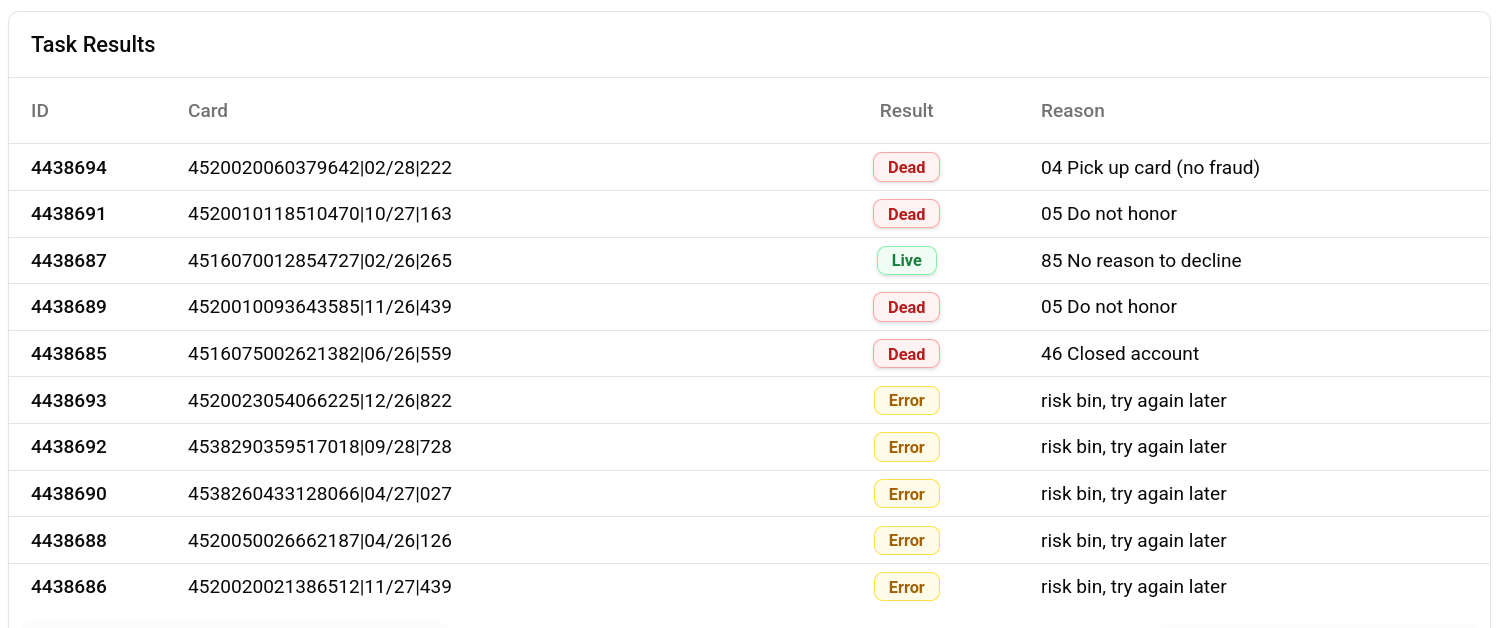Image resolution: width=1500 pixels, height=628 pixels.
Task: Click the Task Results panel title
Action: tap(93, 44)
